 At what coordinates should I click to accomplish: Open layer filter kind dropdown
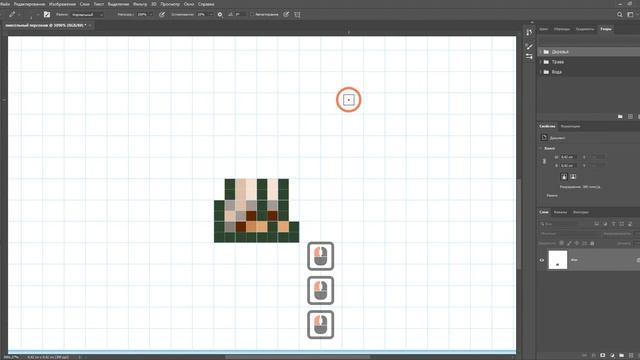(x=559, y=224)
